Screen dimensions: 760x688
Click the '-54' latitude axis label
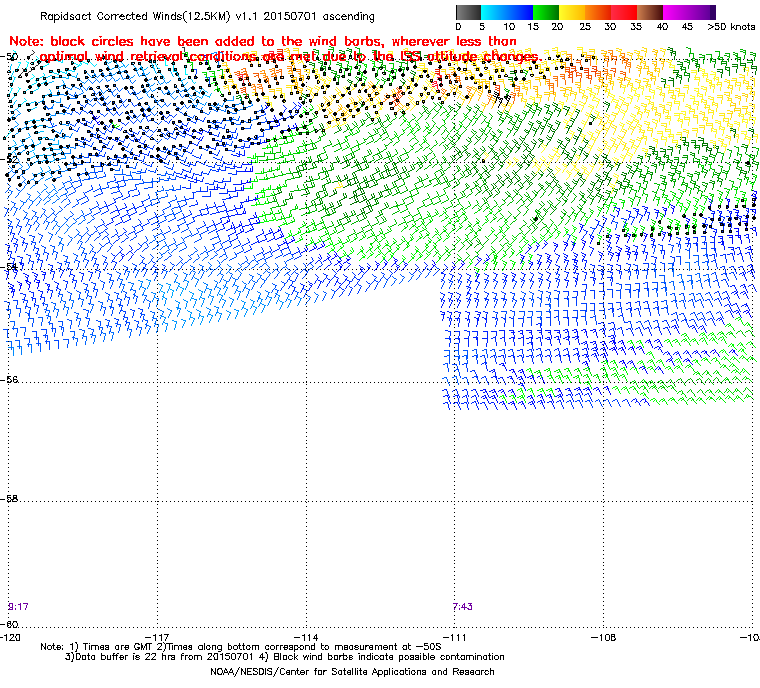pos(10,266)
